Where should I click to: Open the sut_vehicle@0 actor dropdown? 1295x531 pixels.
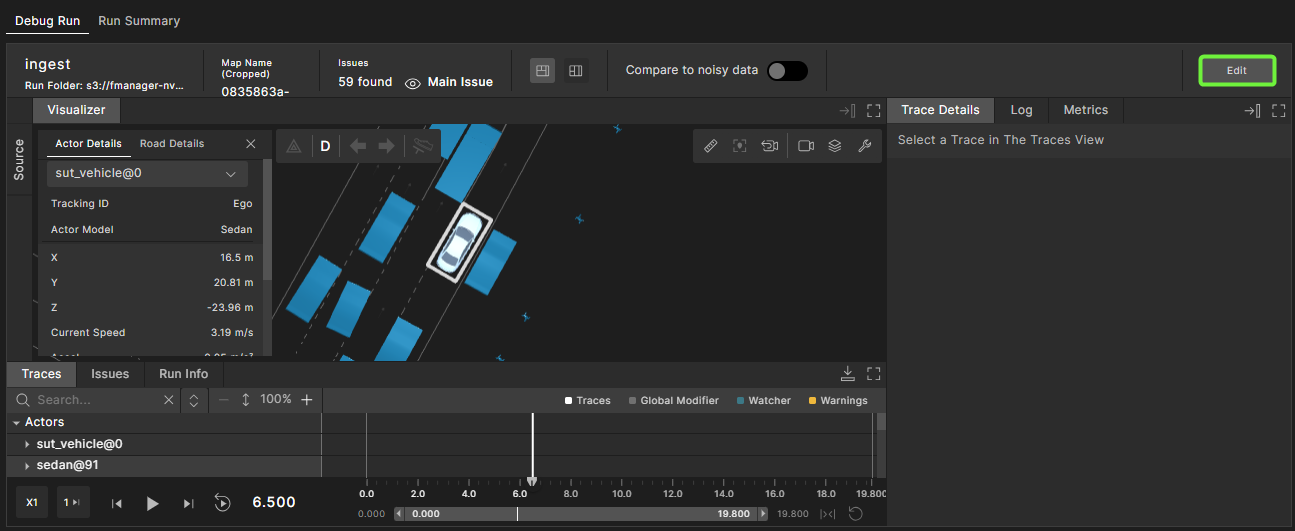coord(148,174)
